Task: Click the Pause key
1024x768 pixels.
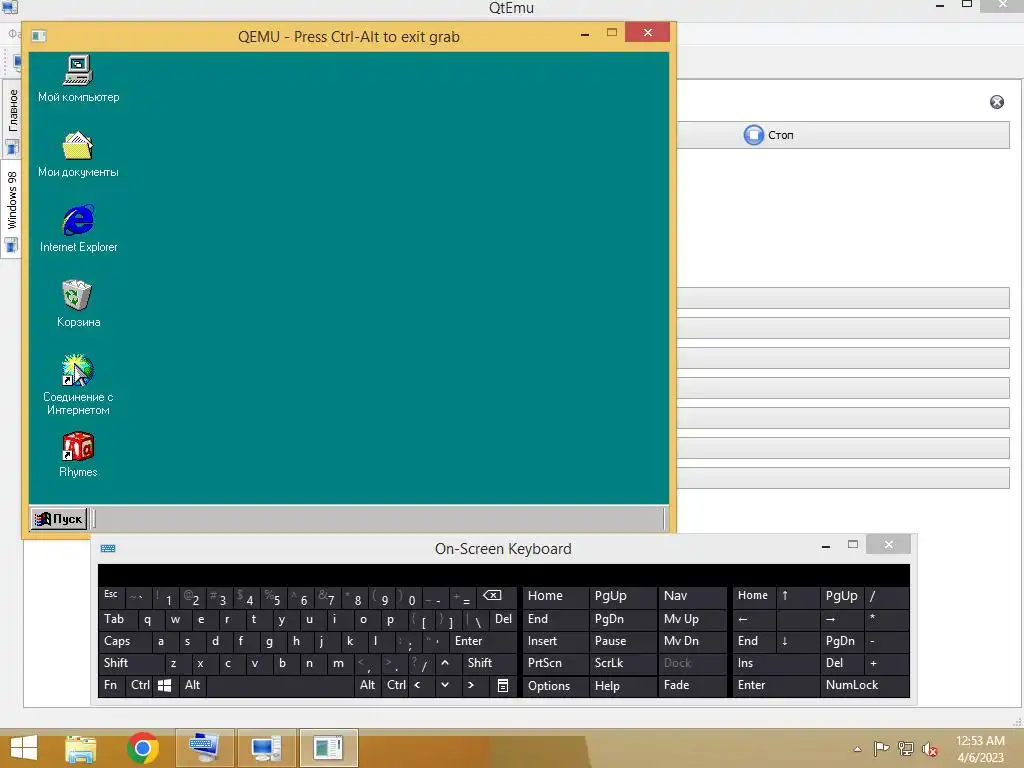Action: coord(622,641)
